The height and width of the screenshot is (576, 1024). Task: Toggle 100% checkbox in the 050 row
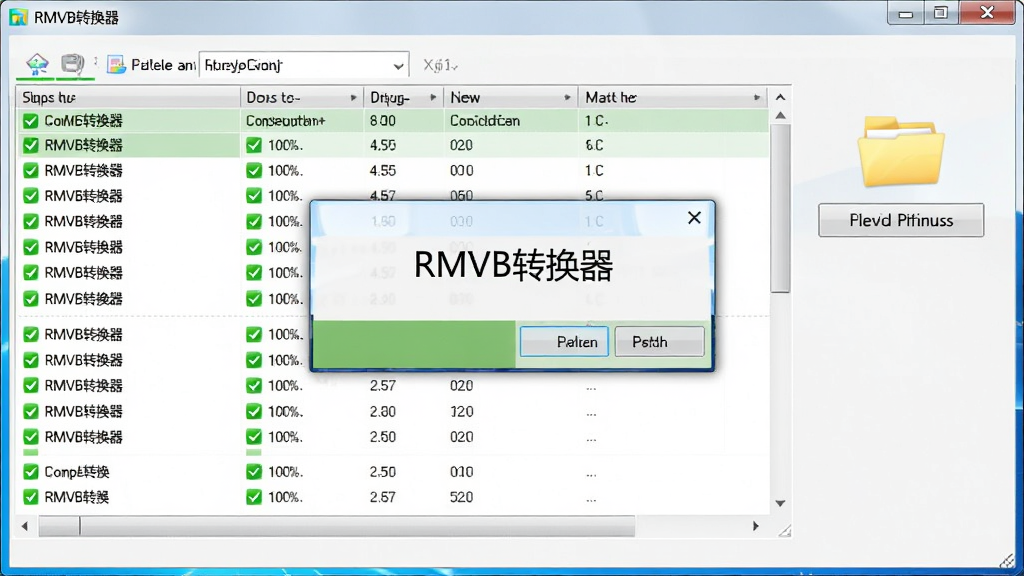click(x=254, y=195)
